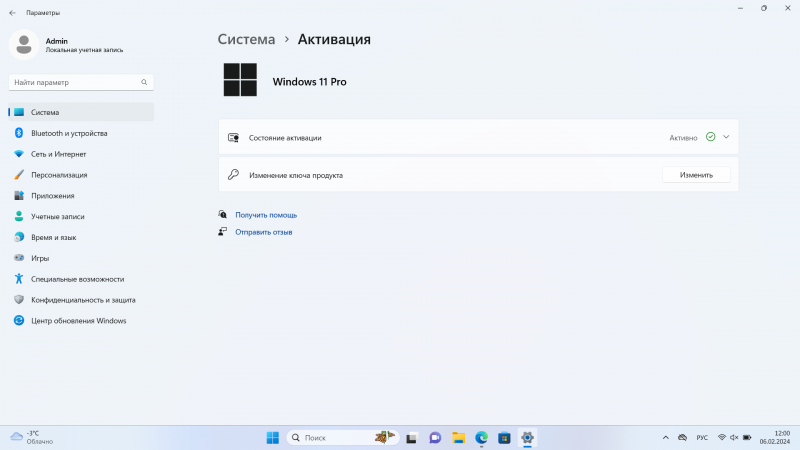Click the green Активно checkmark icon
The image size is (800, 450).
coord(710,137)
